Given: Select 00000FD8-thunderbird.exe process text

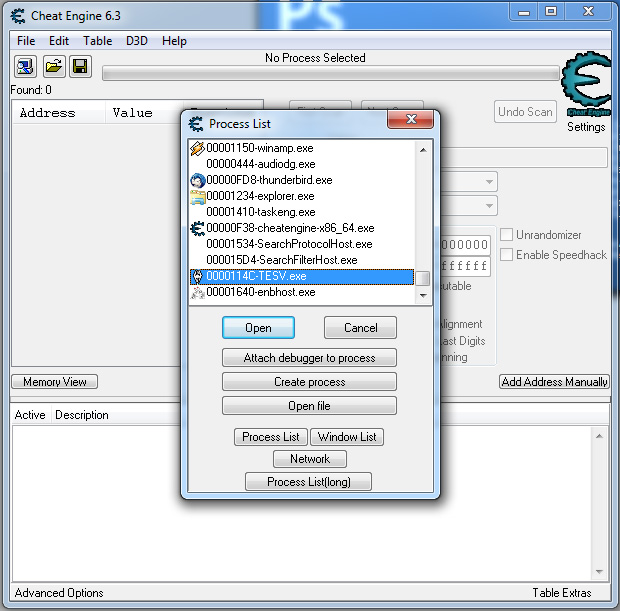Looking at the screenshot, I should 269,180.
